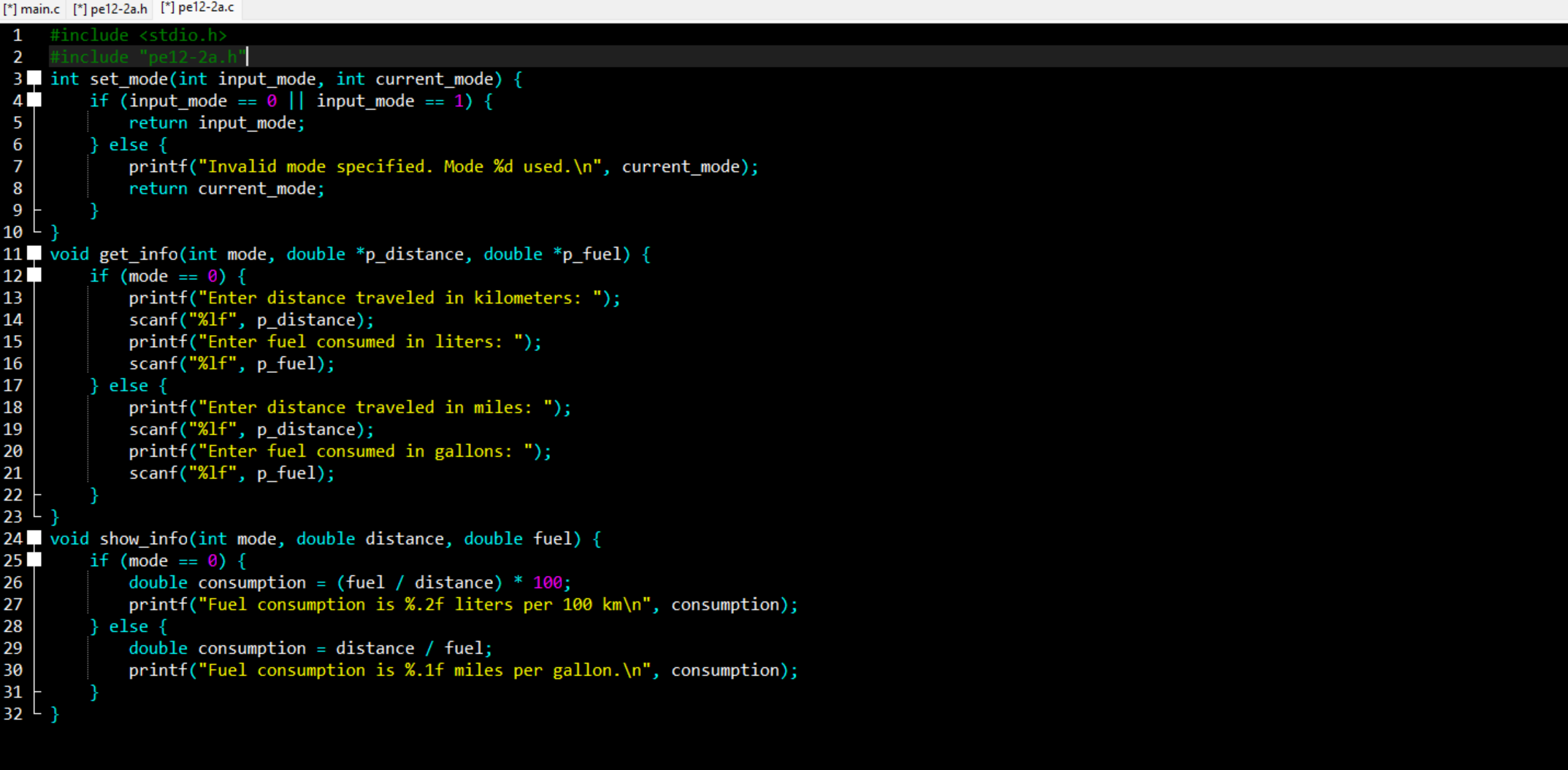
Task: Place cursor in '#include "pe12-2a.h"' line
Action: pyautogui.click(x=148, y=57)
